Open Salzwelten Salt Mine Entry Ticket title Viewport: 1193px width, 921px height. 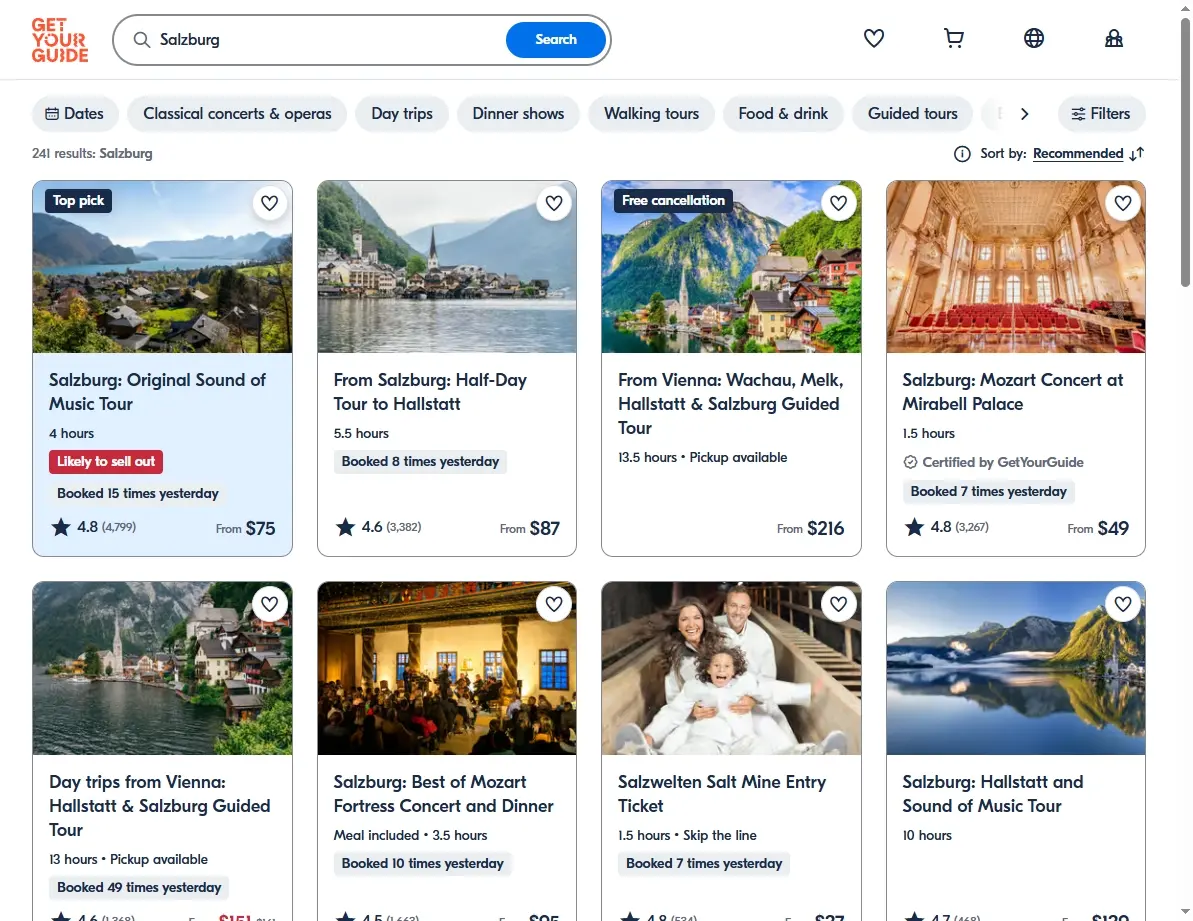(x=721, y=794)
